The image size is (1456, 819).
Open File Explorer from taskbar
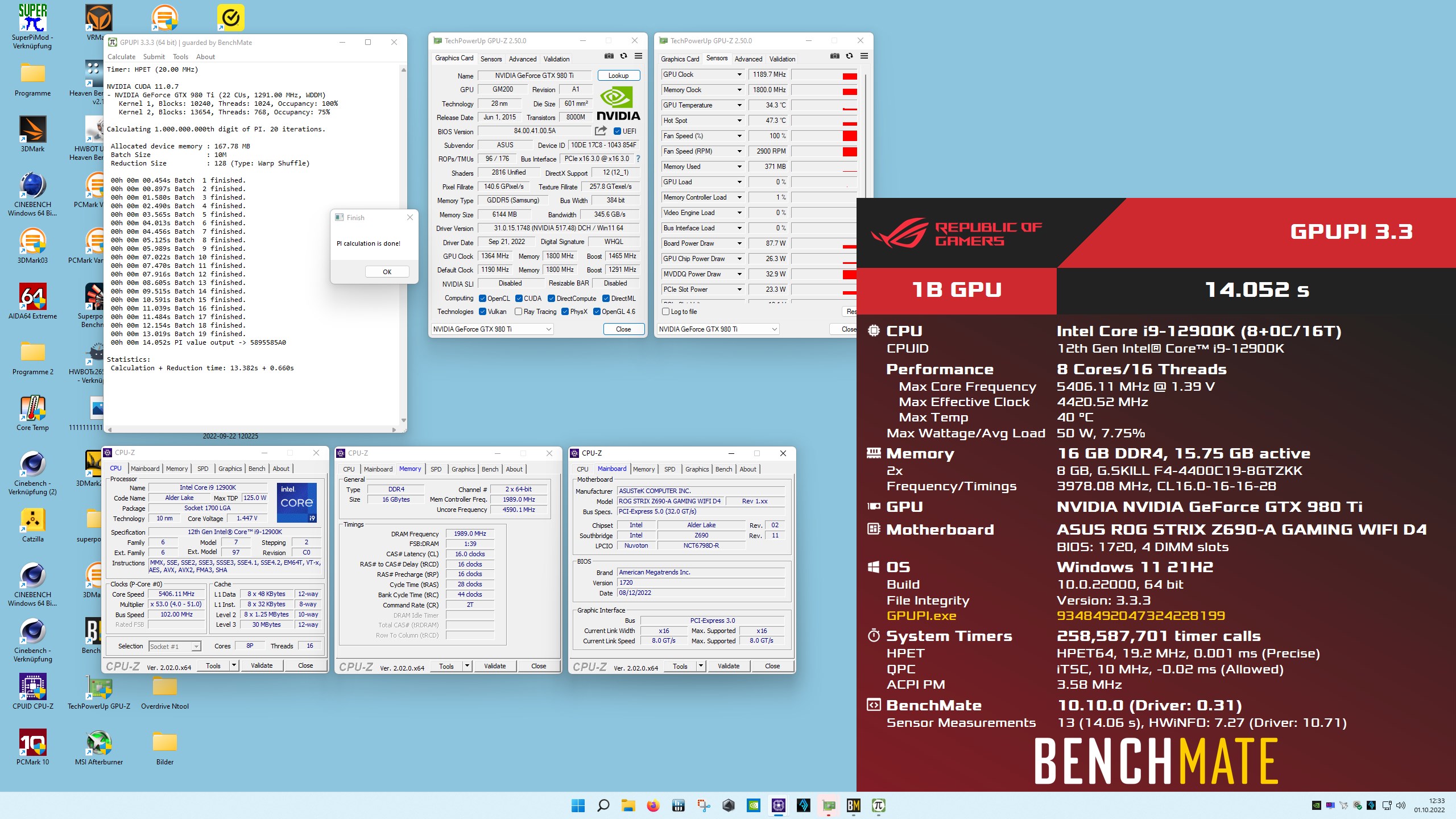(628, 805)
